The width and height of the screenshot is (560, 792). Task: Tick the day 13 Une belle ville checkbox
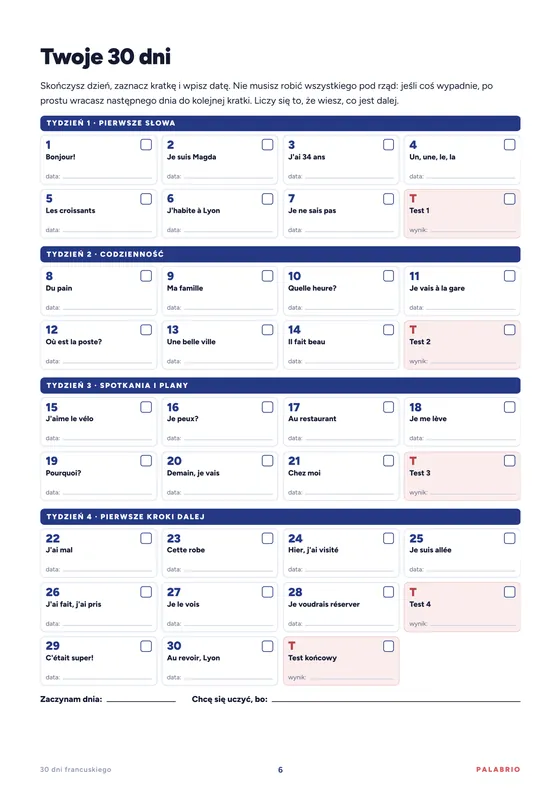click(267, 330)
